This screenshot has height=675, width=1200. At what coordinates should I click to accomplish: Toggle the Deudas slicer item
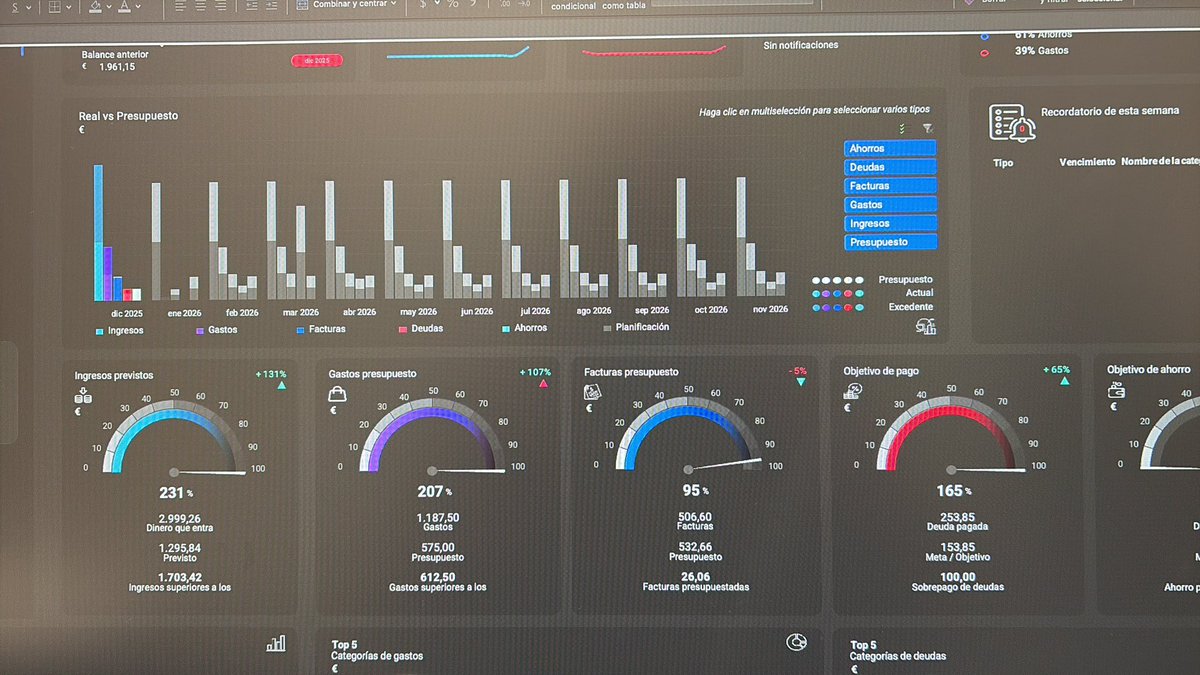[890, 167]
